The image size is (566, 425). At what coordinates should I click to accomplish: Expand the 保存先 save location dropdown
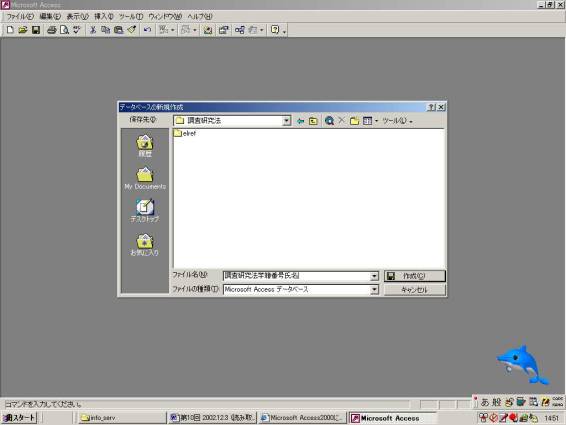(287, 121)
